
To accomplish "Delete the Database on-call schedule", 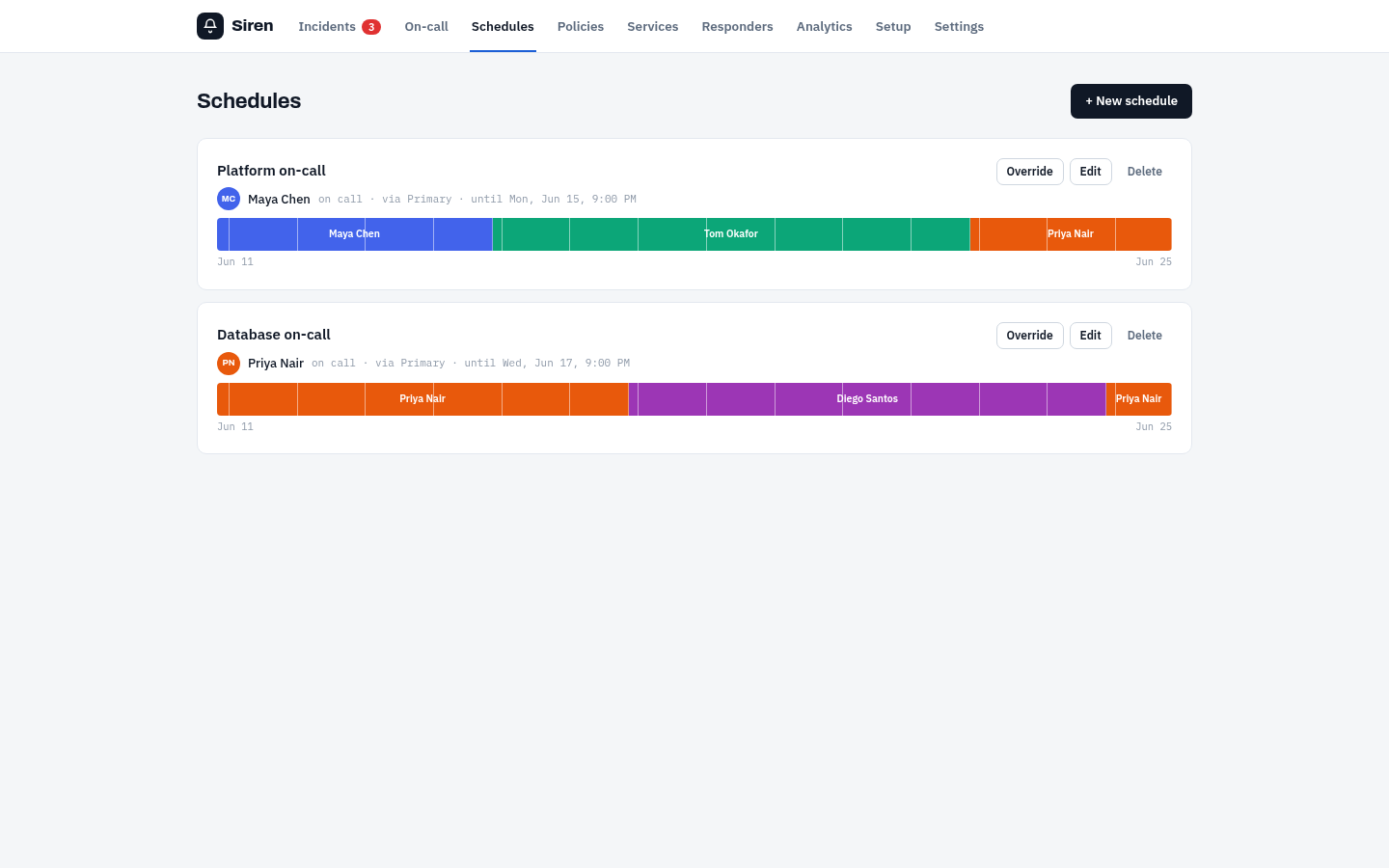I will (x=1145, y=336).
